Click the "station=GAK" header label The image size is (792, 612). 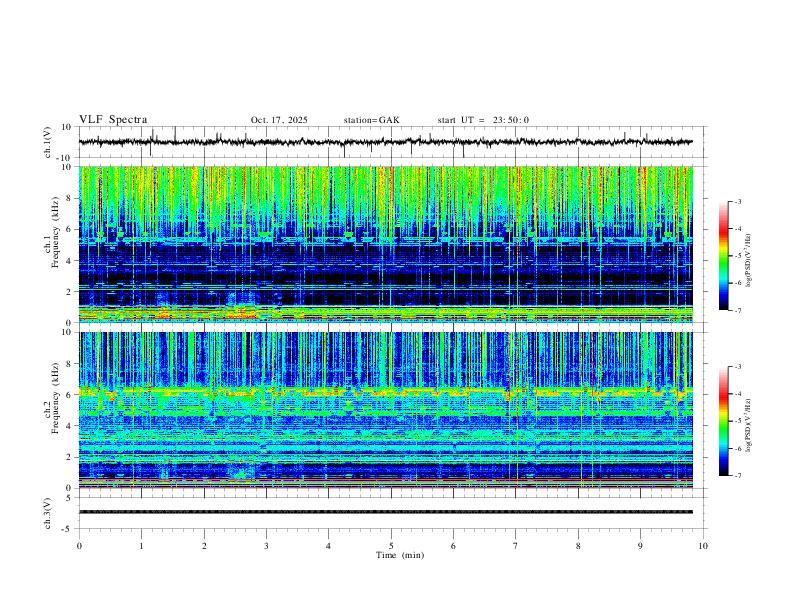click(x=371, y=120)
